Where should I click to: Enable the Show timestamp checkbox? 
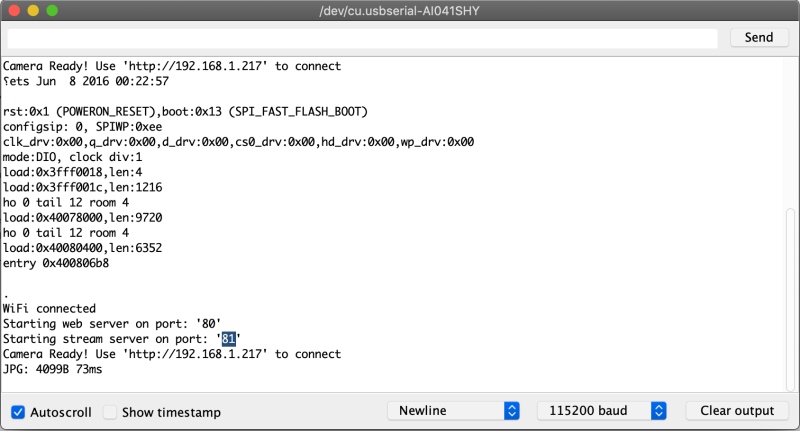[x=110, y=412]
